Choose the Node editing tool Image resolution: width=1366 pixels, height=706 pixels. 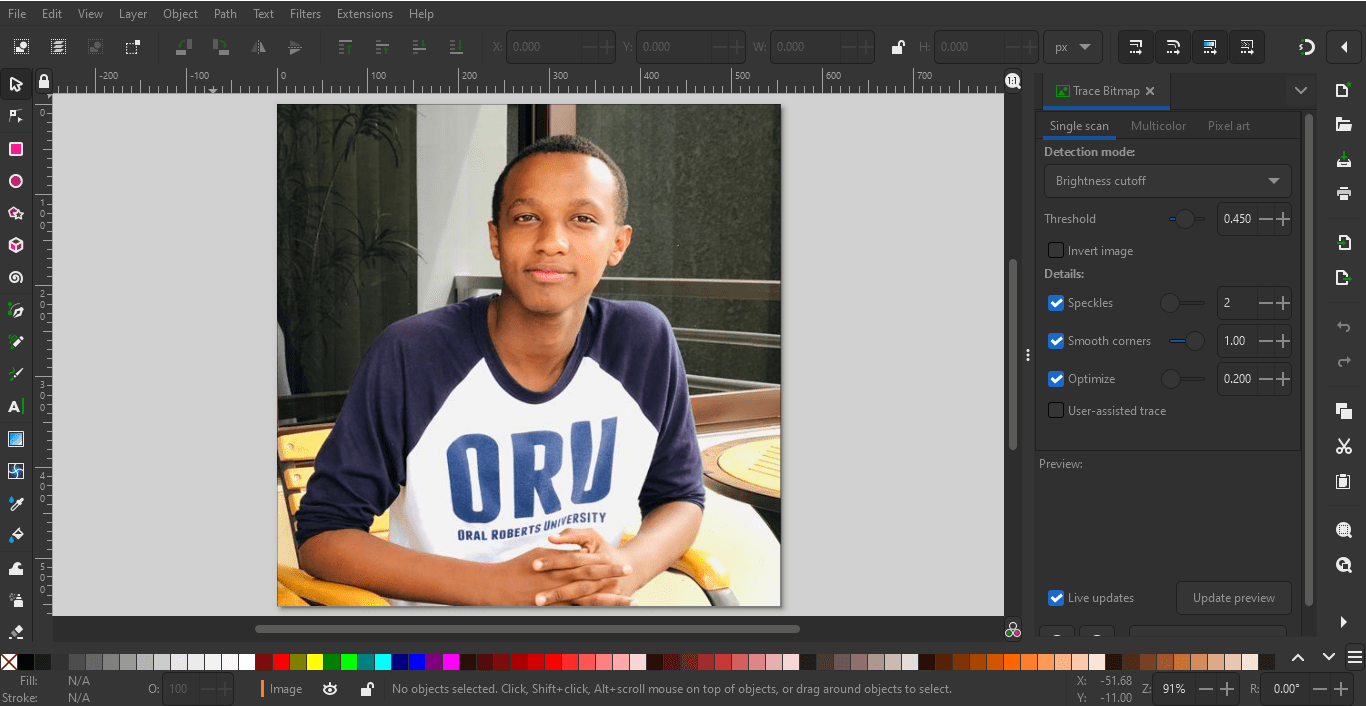click(16, 117)
